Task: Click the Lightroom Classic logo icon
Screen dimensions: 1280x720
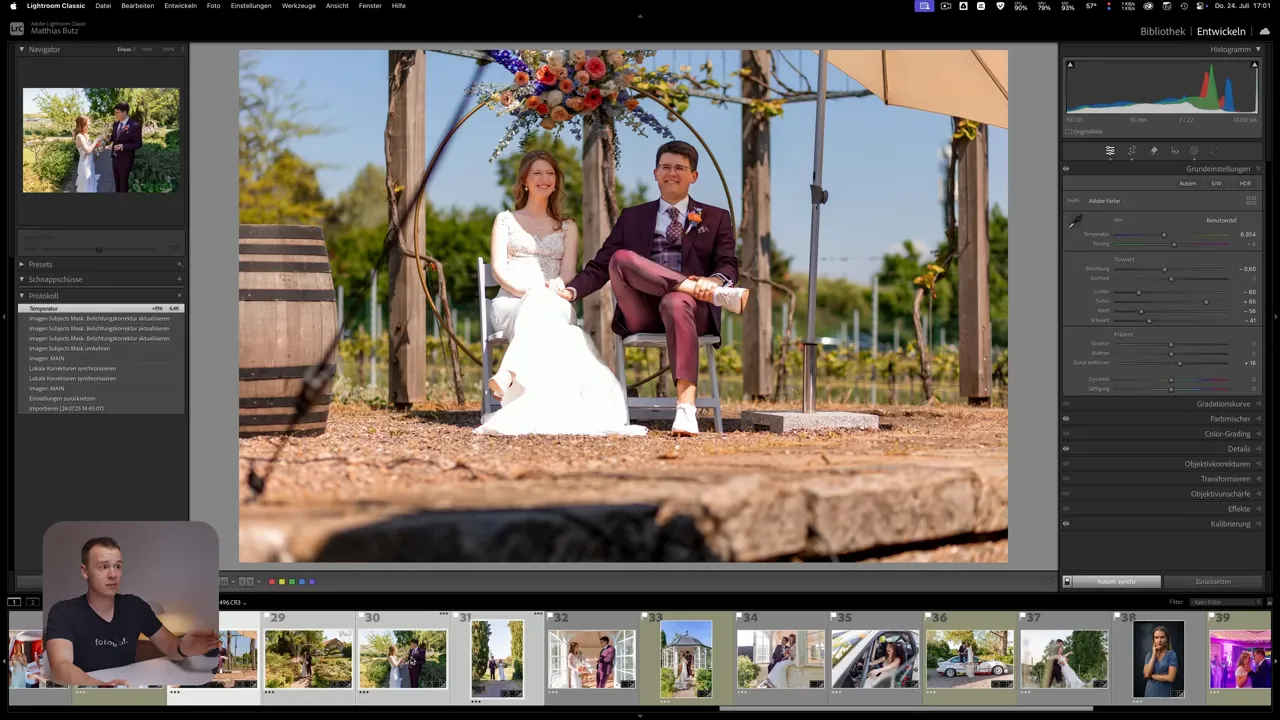Action: [15, 30]
